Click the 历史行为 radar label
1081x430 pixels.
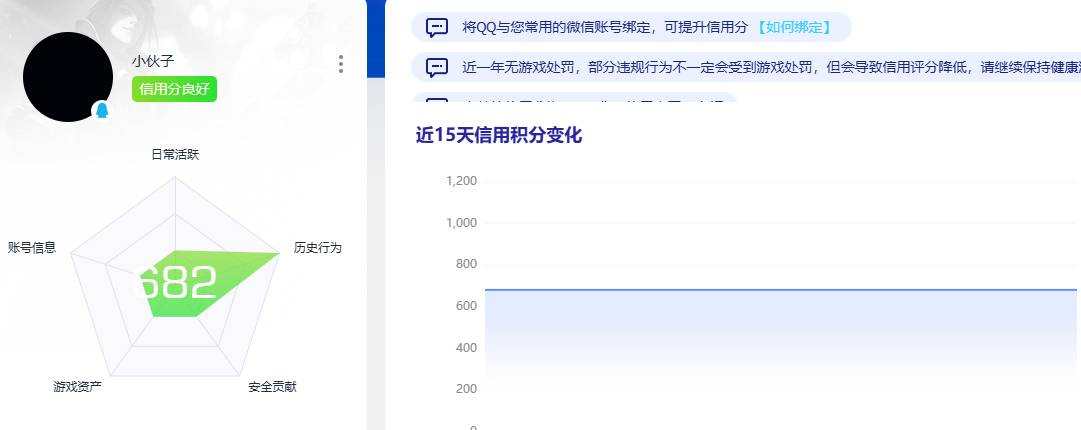point(318,247)
